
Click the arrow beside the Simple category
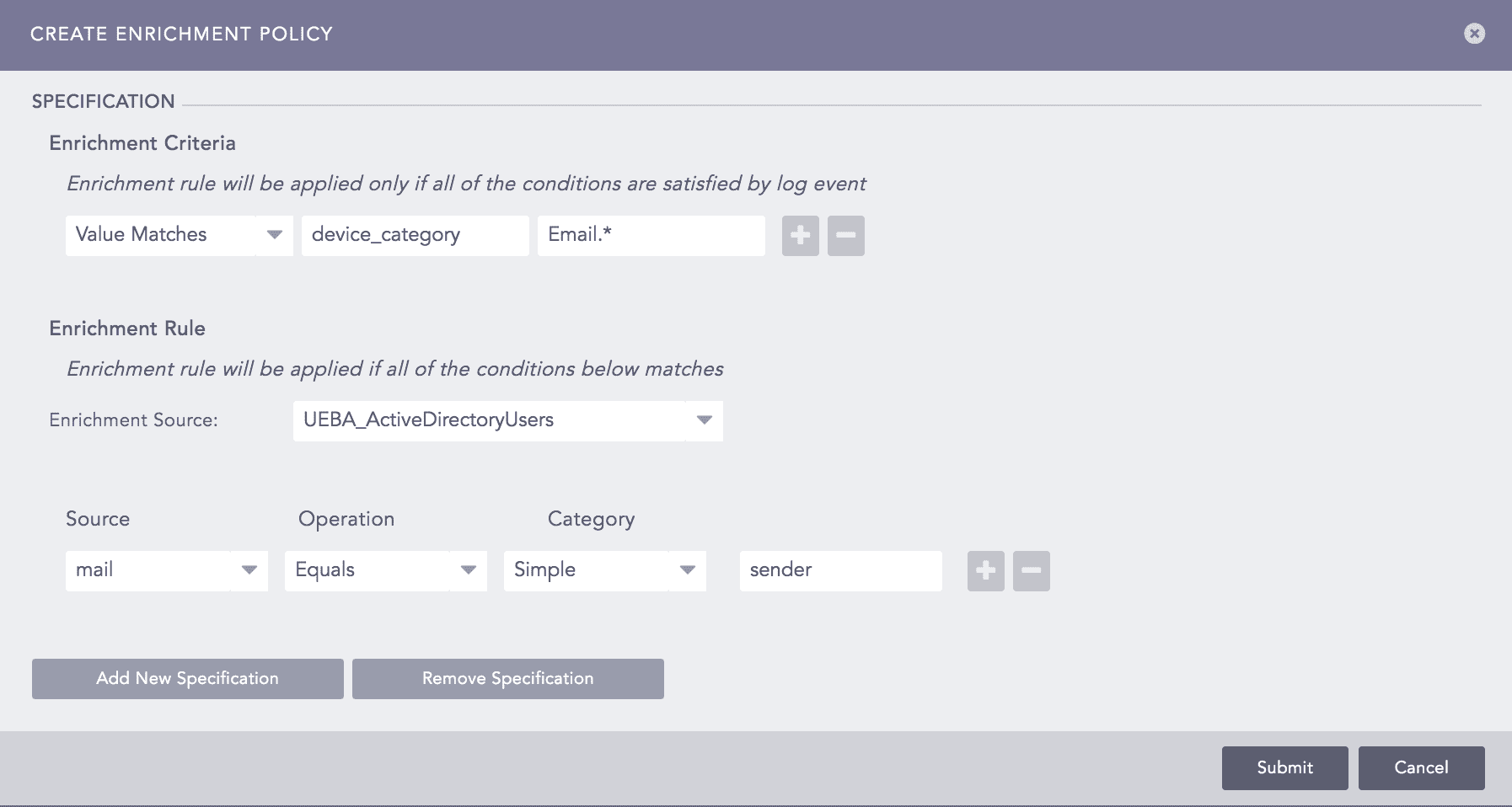[x=687, y=570]
